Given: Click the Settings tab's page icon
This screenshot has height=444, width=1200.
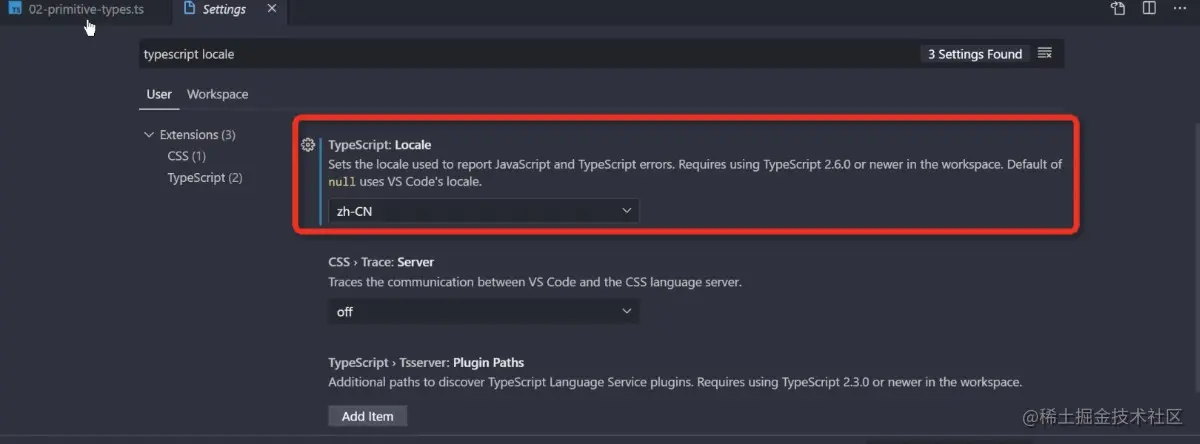Looking at the screenshot, I should (190, 10).
